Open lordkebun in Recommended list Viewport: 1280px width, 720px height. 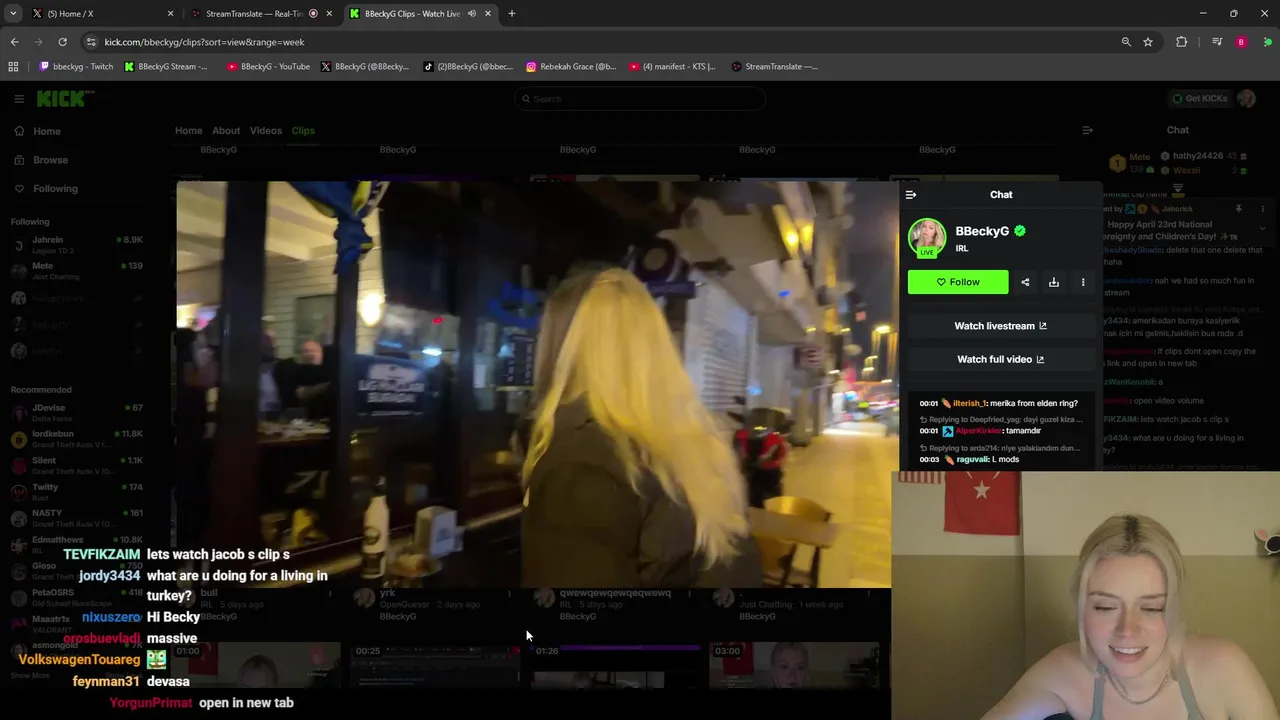pyautogui.click(x=78, y=438)
